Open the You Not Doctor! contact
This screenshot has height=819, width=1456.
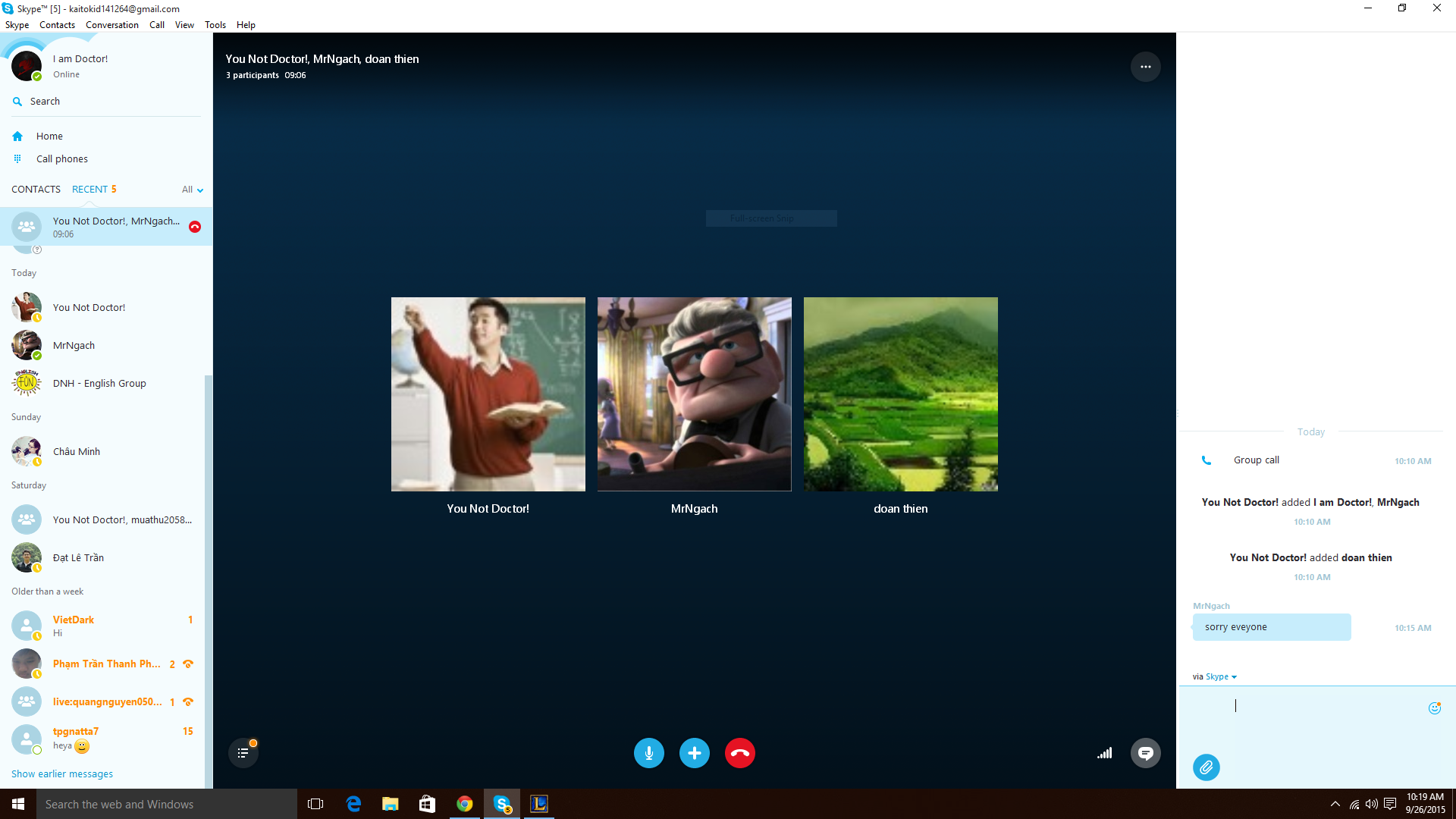106,308
